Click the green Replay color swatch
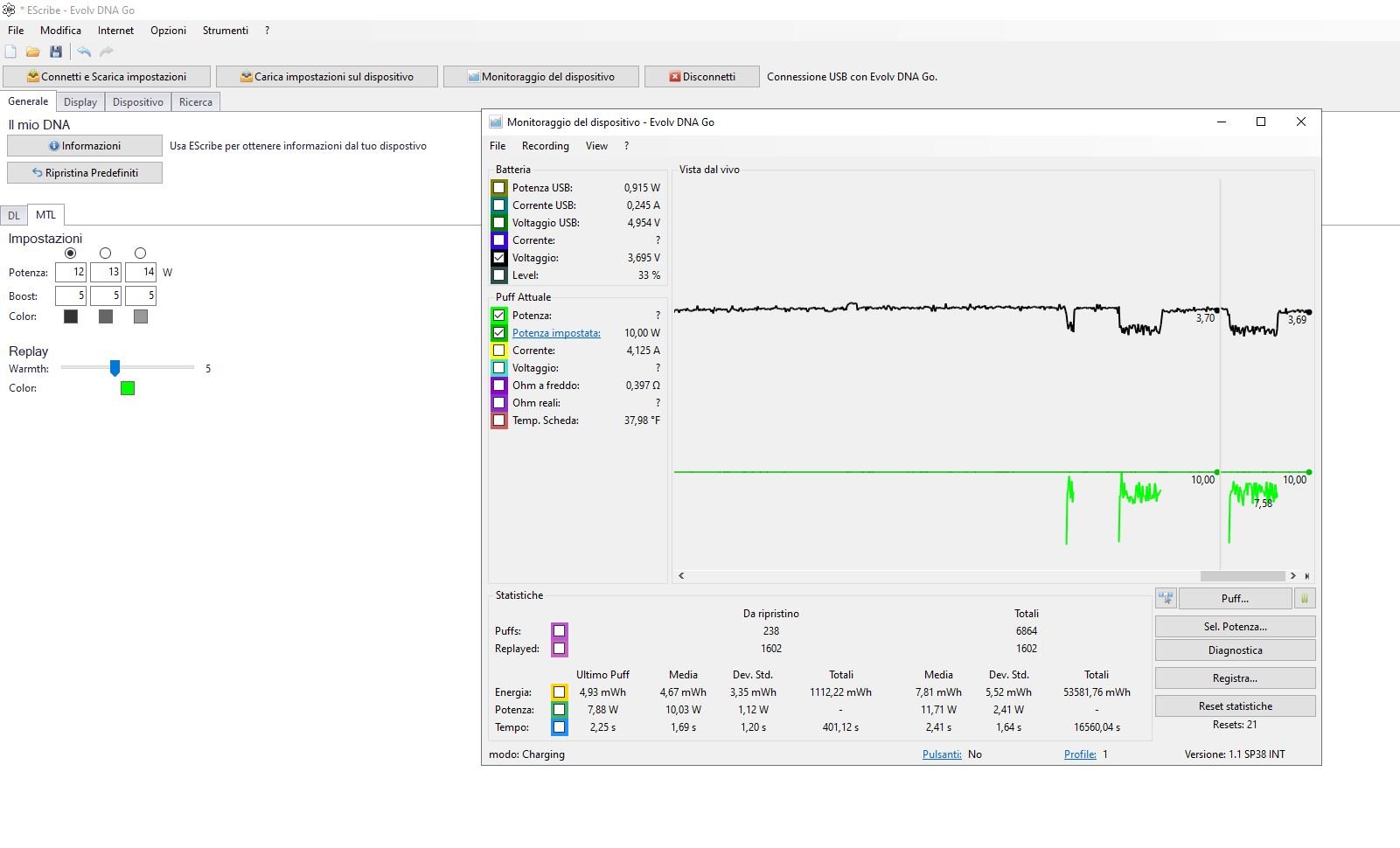1400x848 pixels. pos(128,388)
